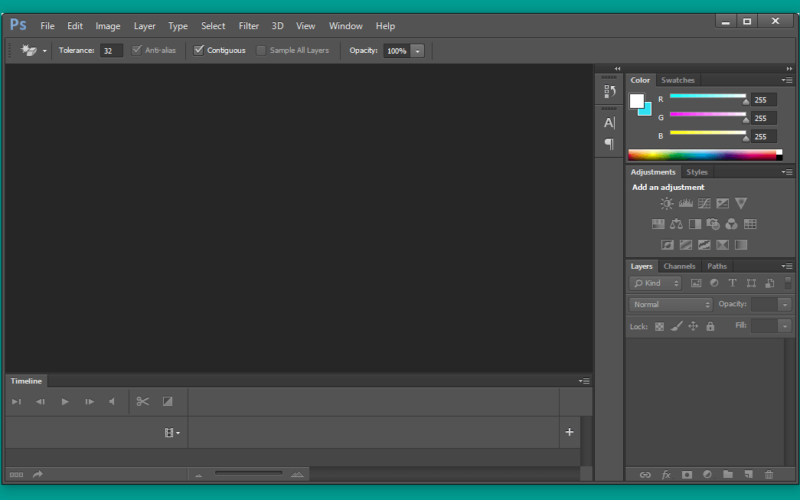Click the delete layer trash icon
The width and height of the screenshot is (800, 500).
tap(769, 474)
